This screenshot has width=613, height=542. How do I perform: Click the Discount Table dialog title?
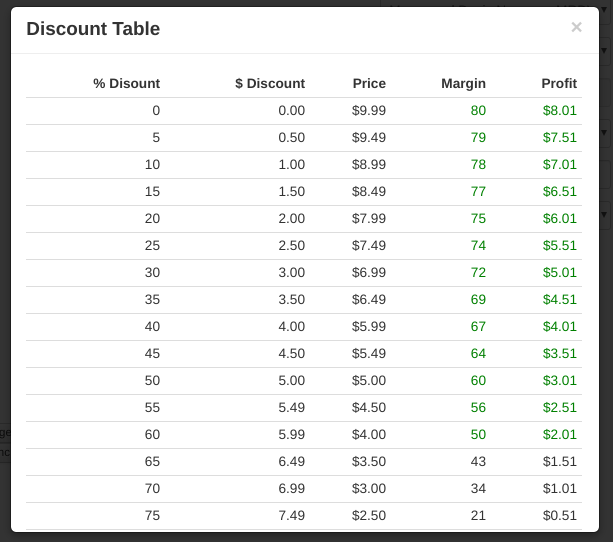(x=93, y=29)
